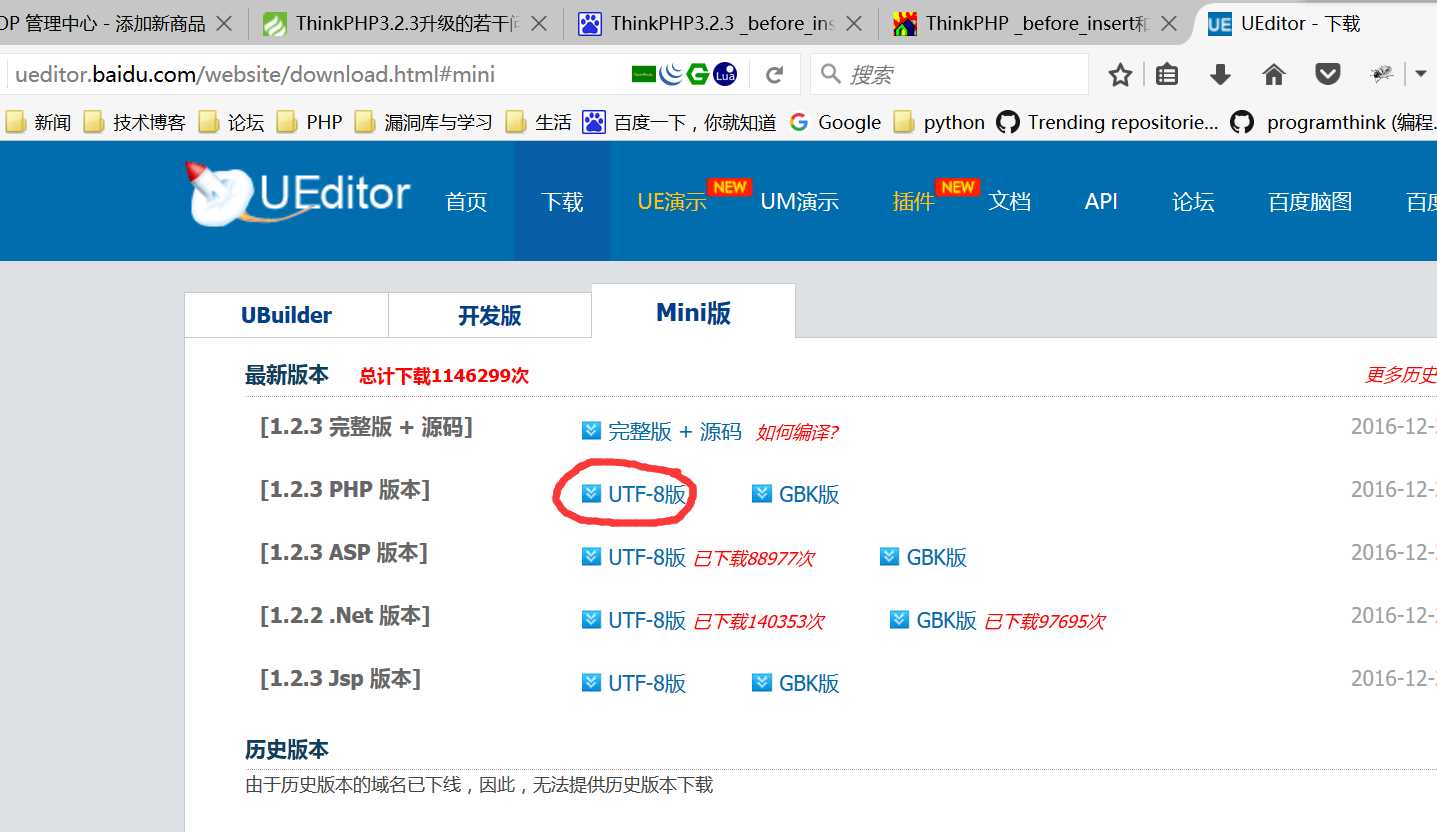Download the PHP 版本 GBK版
1437x832 pixels.
tap(795, 494)
